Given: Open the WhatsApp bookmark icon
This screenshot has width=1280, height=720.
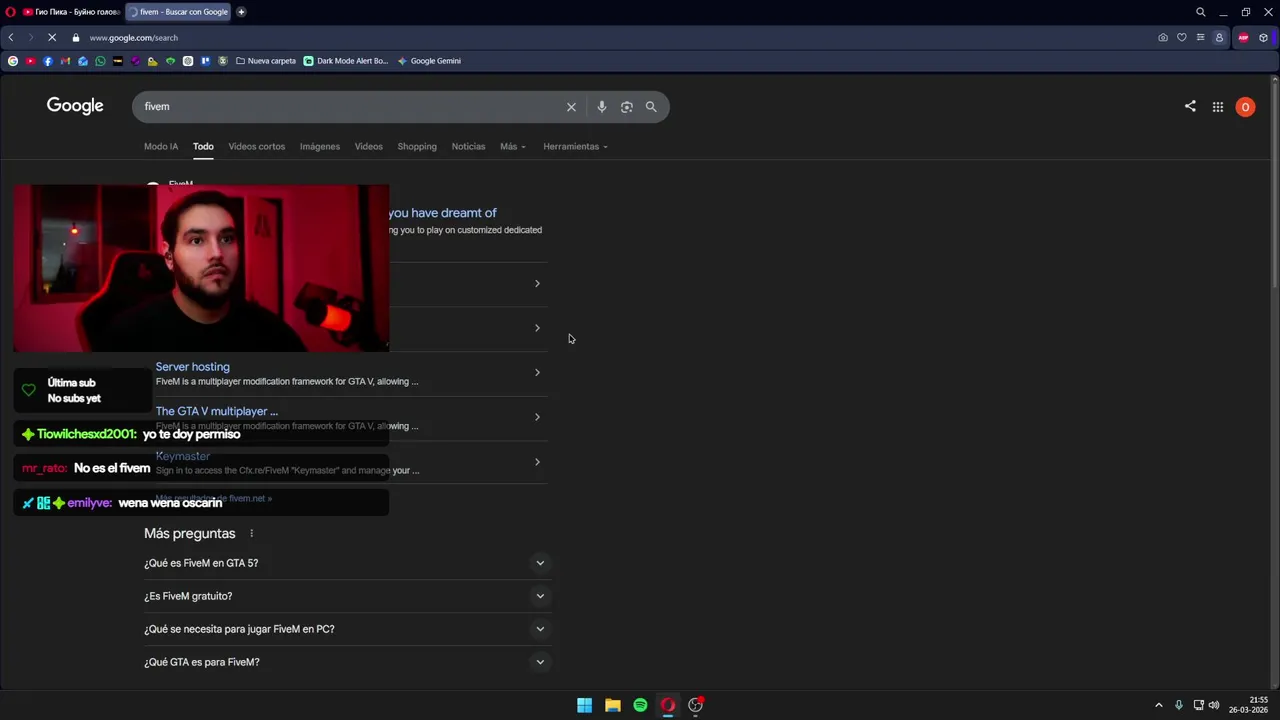Looking at the screenshot, I should coord(100,61).
